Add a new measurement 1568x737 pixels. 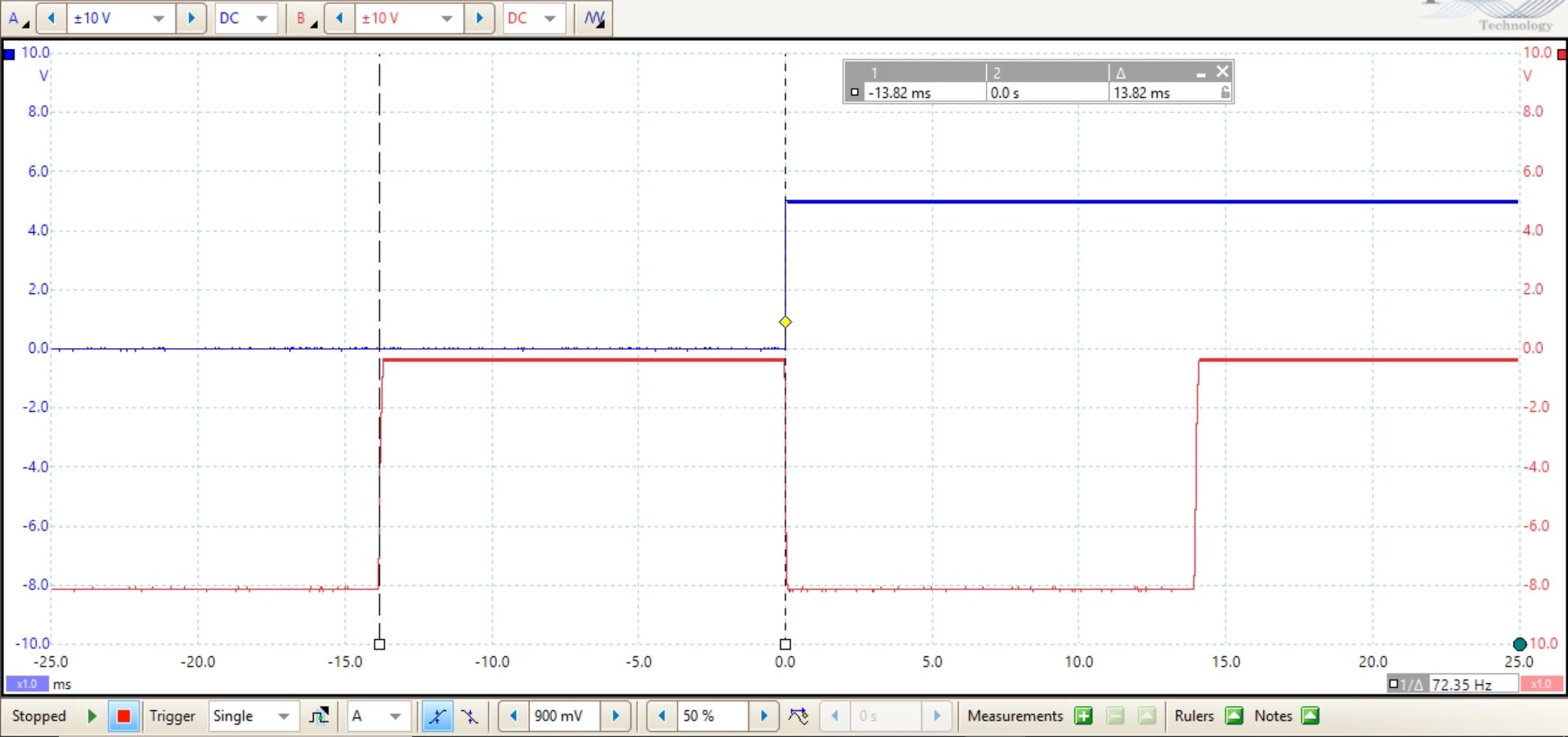click(1083, 717)
